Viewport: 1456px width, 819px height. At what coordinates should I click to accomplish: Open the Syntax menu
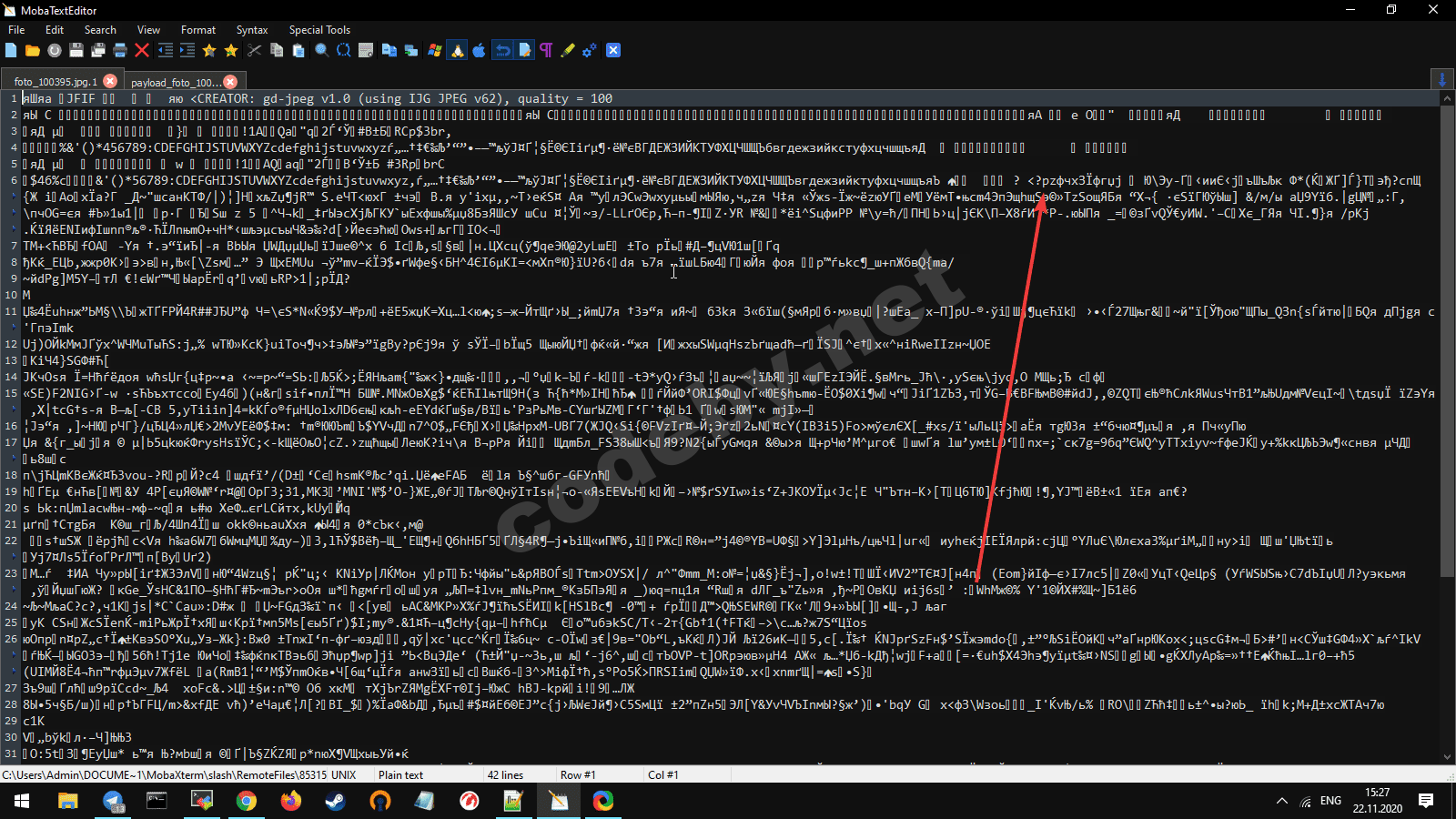252,30
